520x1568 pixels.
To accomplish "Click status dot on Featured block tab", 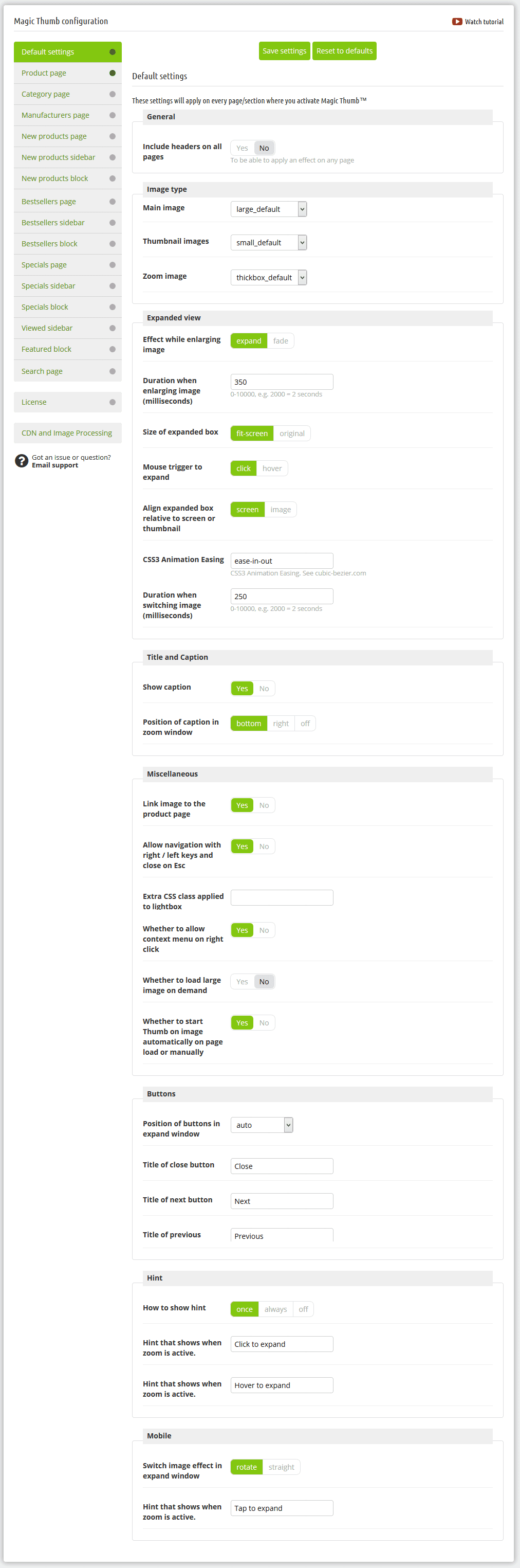I will point(113,349).
